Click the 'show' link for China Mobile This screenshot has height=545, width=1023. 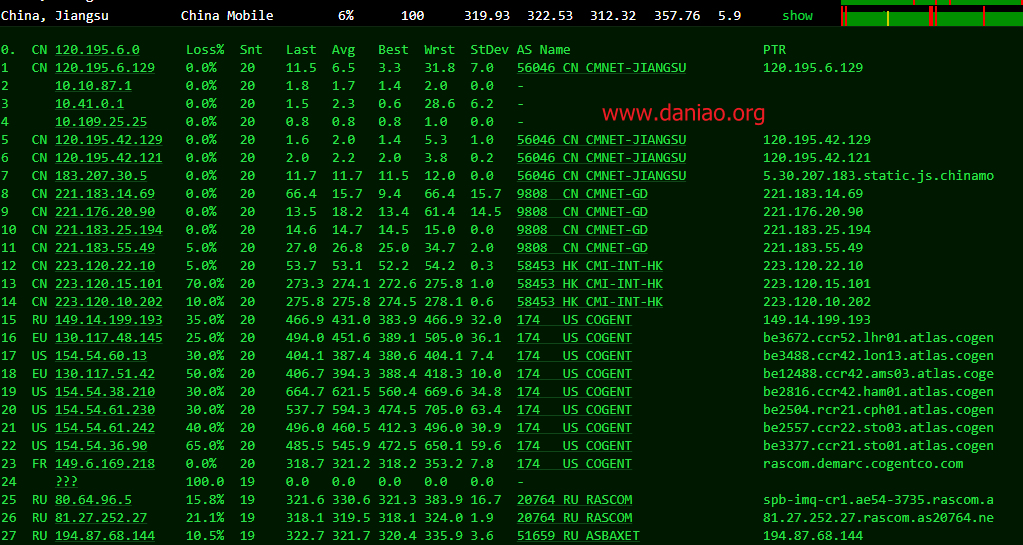coord(797,16)
